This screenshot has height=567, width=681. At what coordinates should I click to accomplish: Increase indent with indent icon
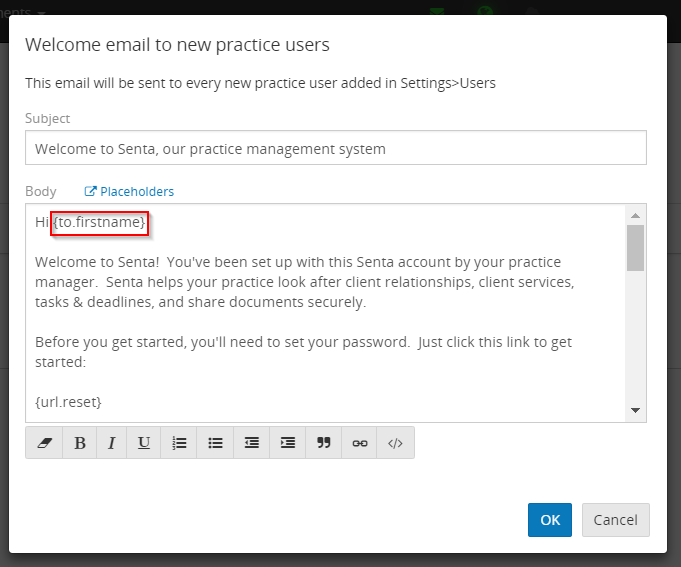tap(288, 443)
